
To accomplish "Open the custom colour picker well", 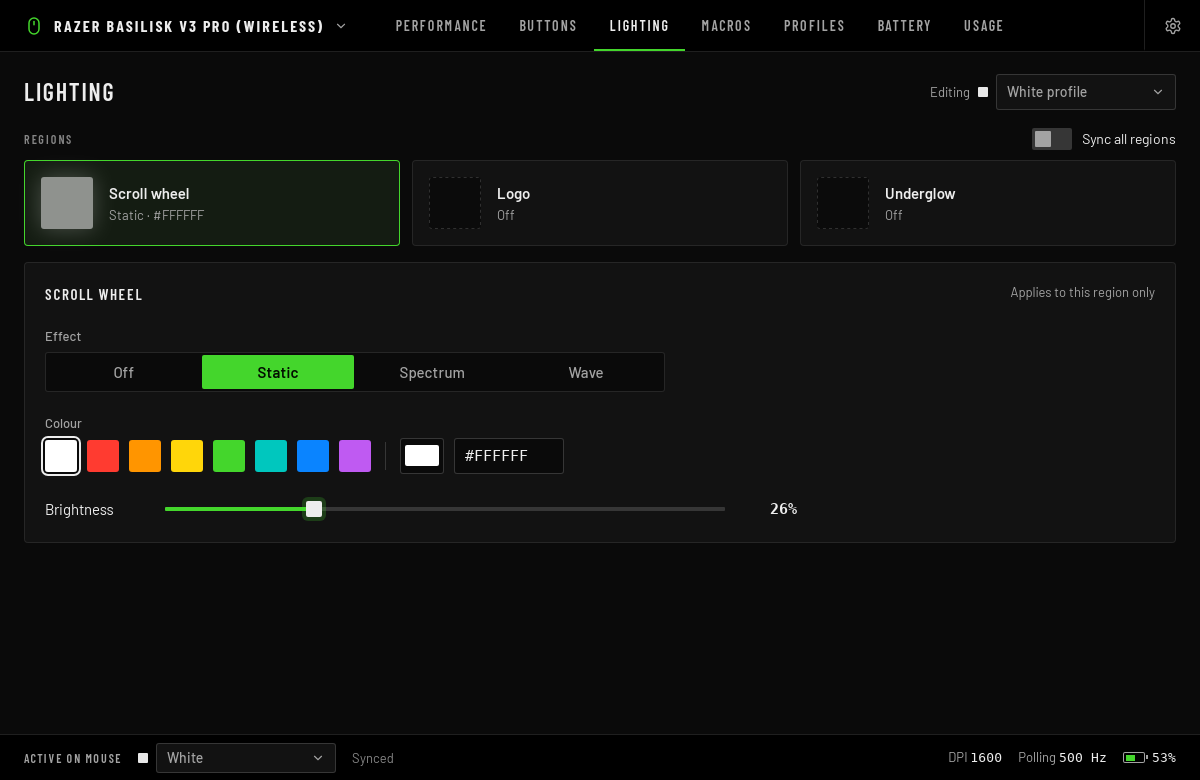I will [422, 456].
